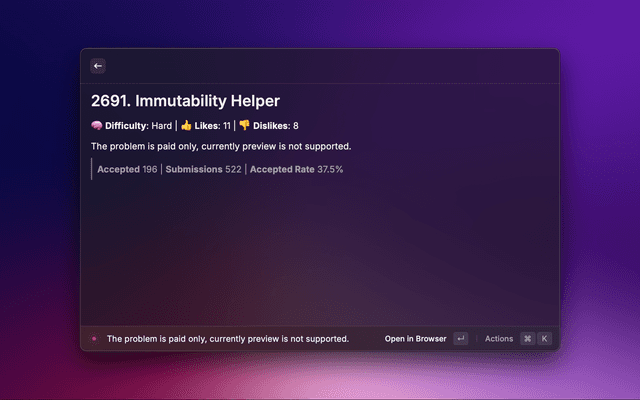Click the thumbs up Likes icon
640x400 pixels.
(x=186, y=126)
